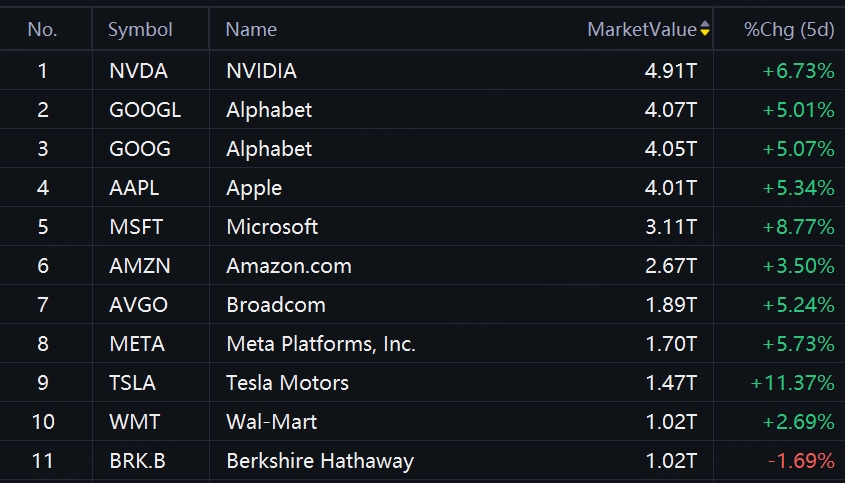Click Tesla's +11.37% change value
The width and height of the screenshot is (845, 483).
792,383
